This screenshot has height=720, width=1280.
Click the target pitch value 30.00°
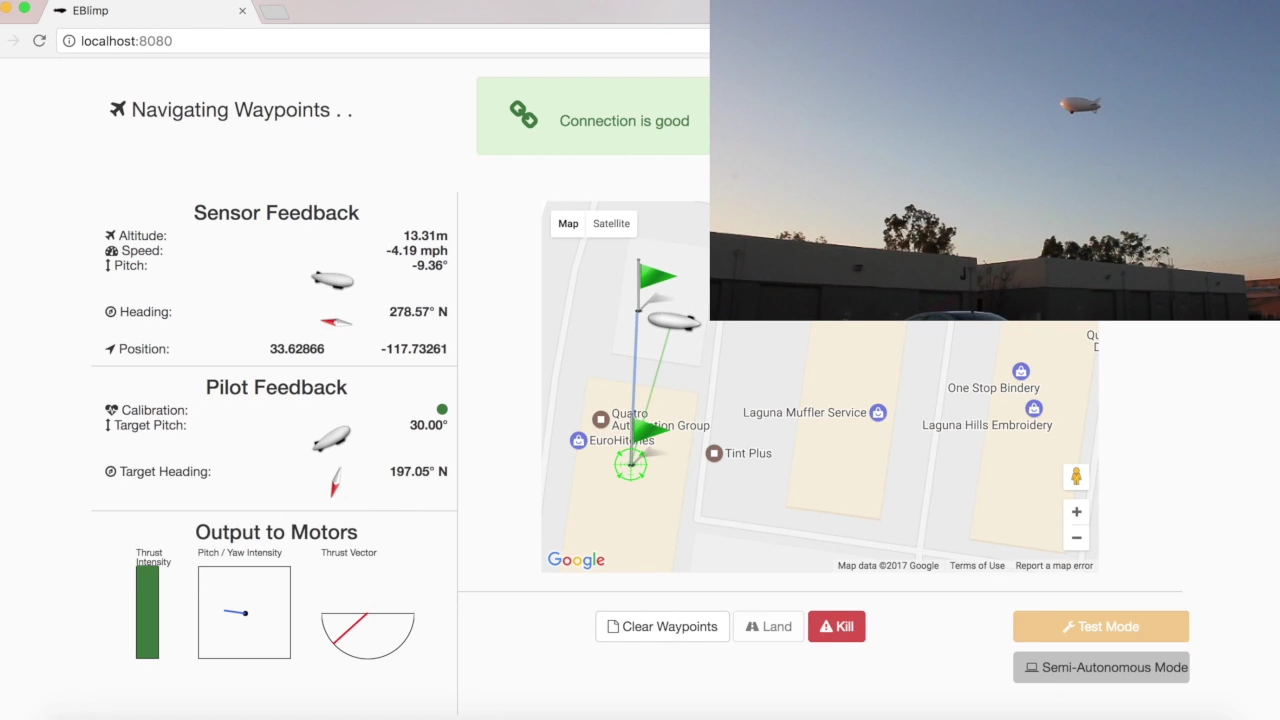428,425
